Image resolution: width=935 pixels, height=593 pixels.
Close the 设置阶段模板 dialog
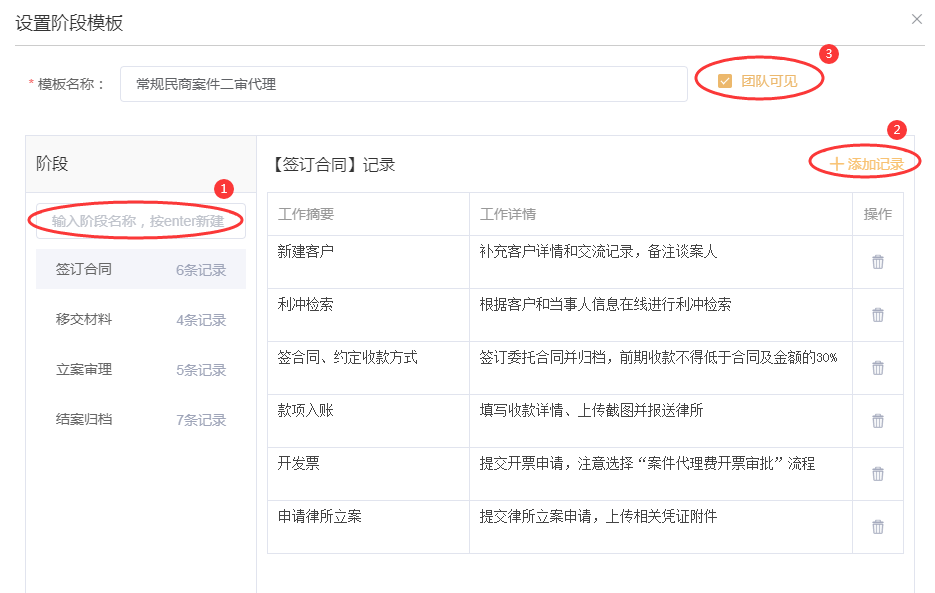coord(916,19)
